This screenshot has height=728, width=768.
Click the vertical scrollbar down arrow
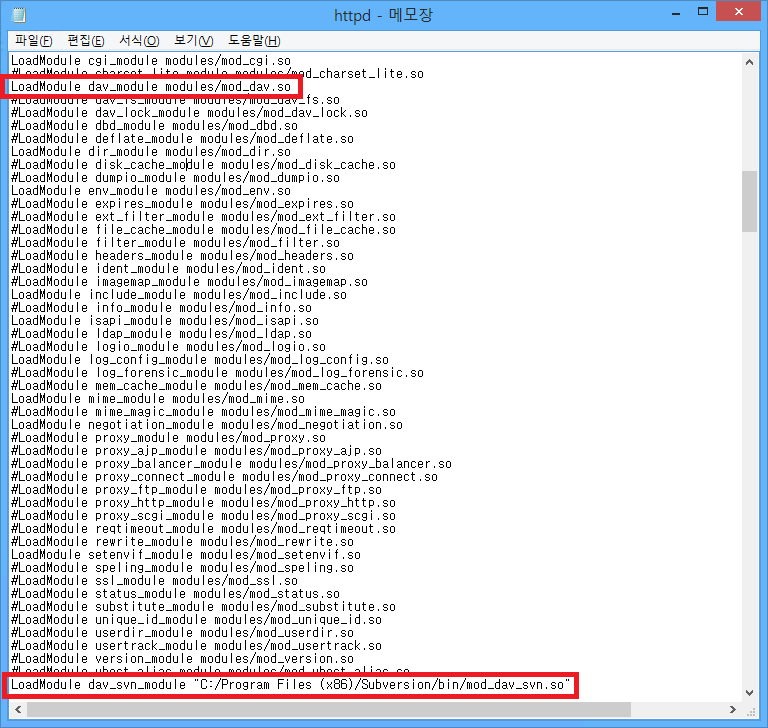pyautogui.click(x=749, y=692)
